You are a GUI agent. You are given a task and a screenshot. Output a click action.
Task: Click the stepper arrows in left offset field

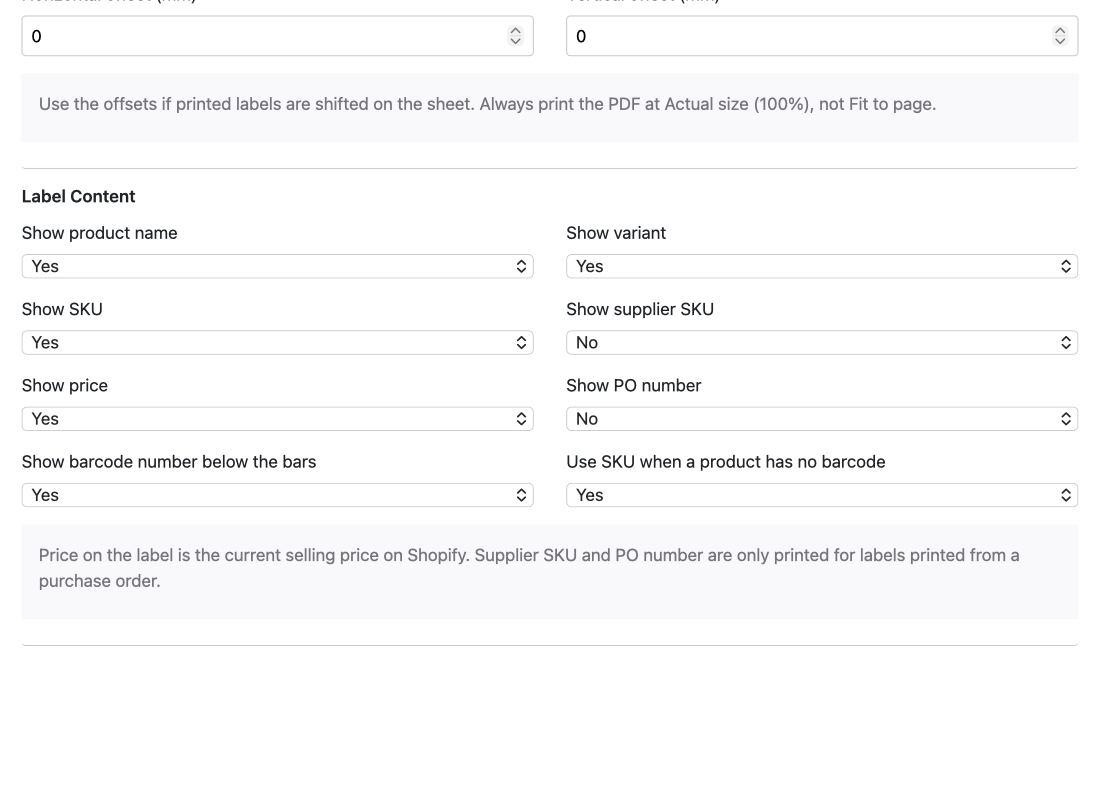(x=516, y=36)
